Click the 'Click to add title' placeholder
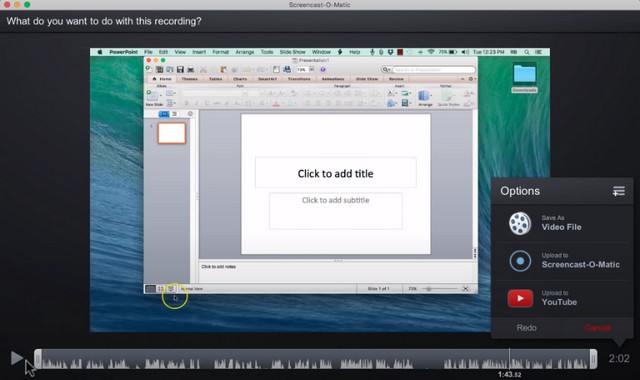This screenshot has width=640, height=380. click(336, 173)
